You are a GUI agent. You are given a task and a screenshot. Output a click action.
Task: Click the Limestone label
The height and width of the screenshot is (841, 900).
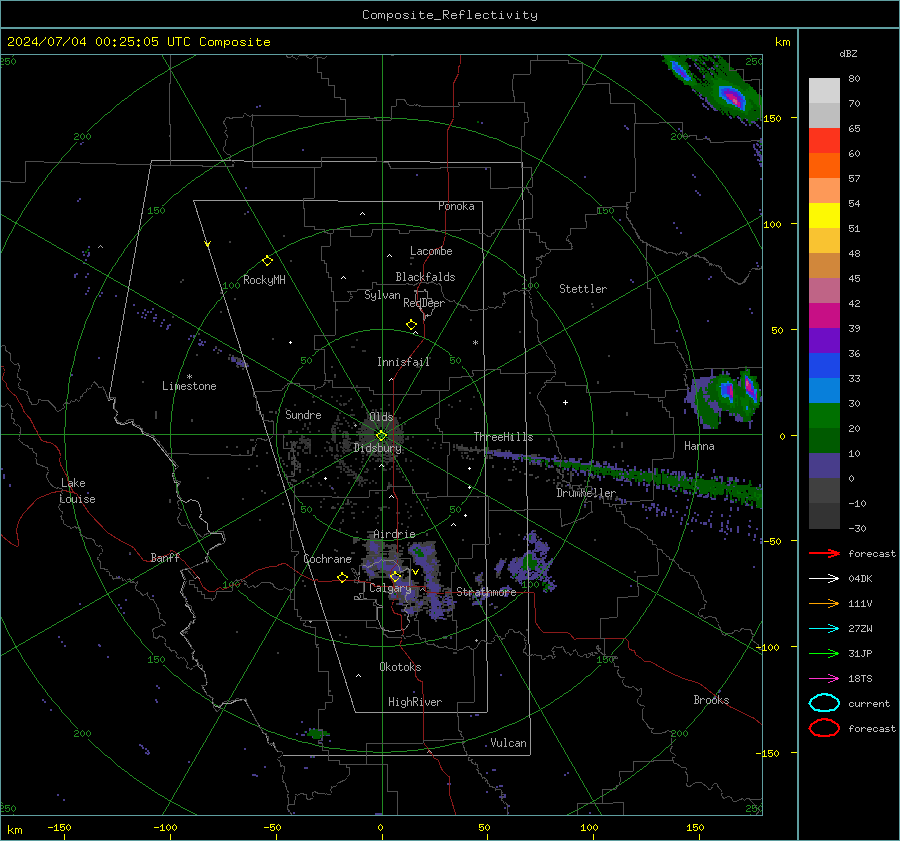189,386
